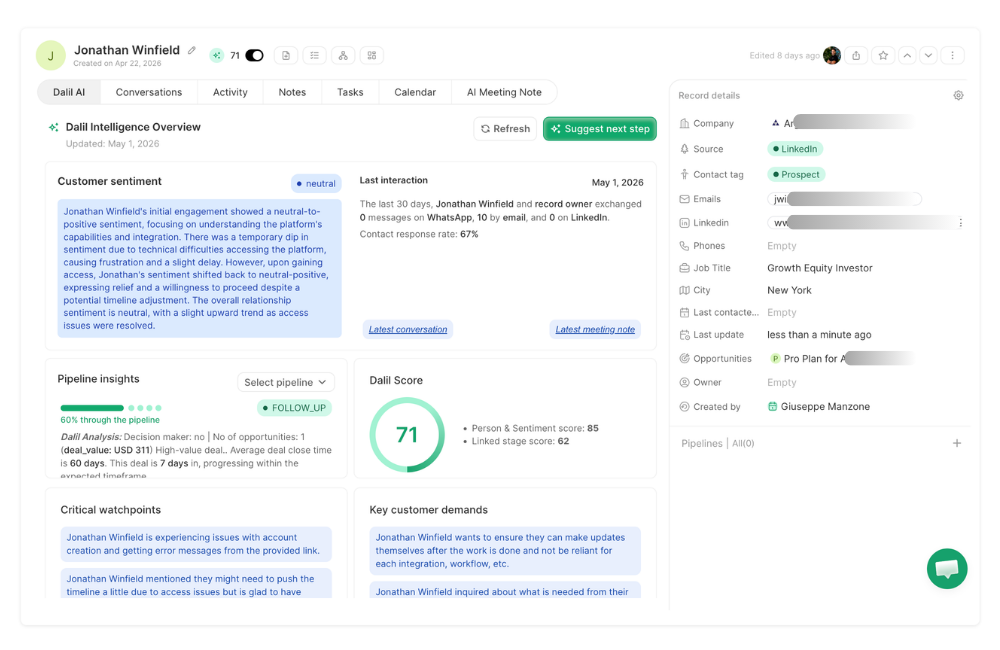Click the empty Phones field
This screenshot has height=650, width=1000.
pyautogui.click(x=782, y=246)
